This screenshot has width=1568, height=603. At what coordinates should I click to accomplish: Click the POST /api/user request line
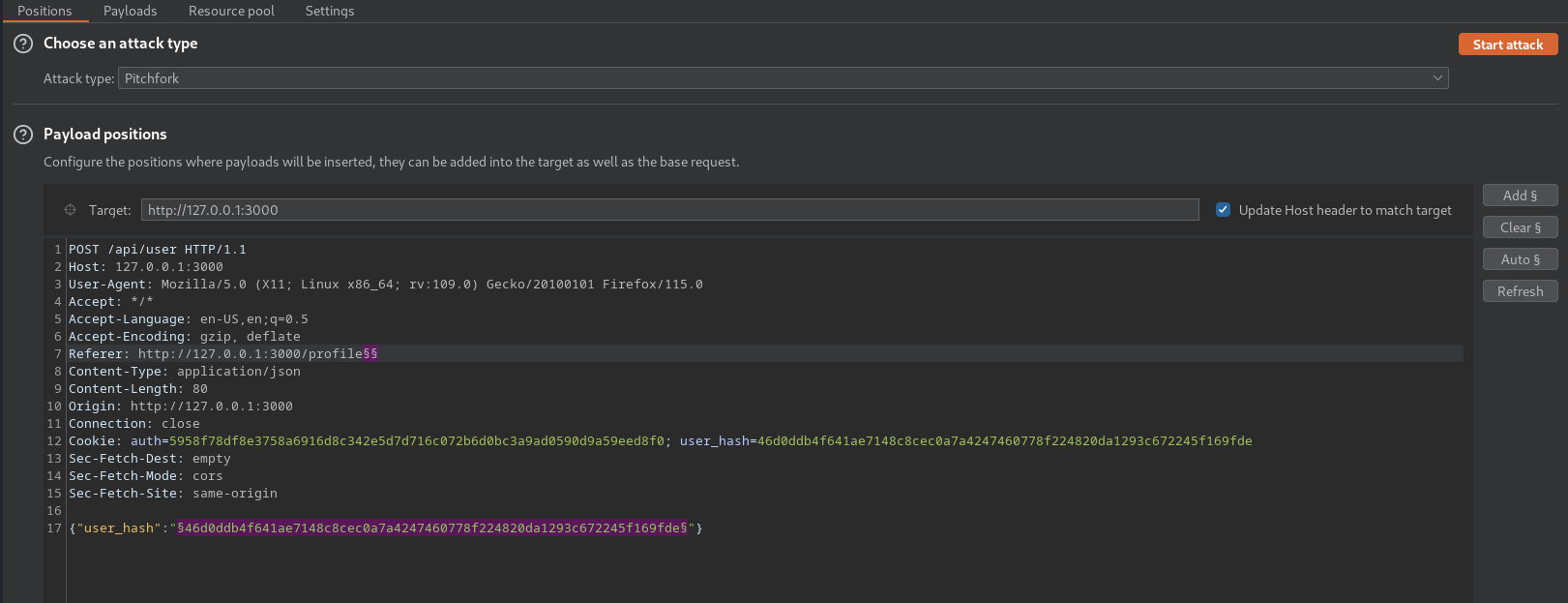[158, 250]
